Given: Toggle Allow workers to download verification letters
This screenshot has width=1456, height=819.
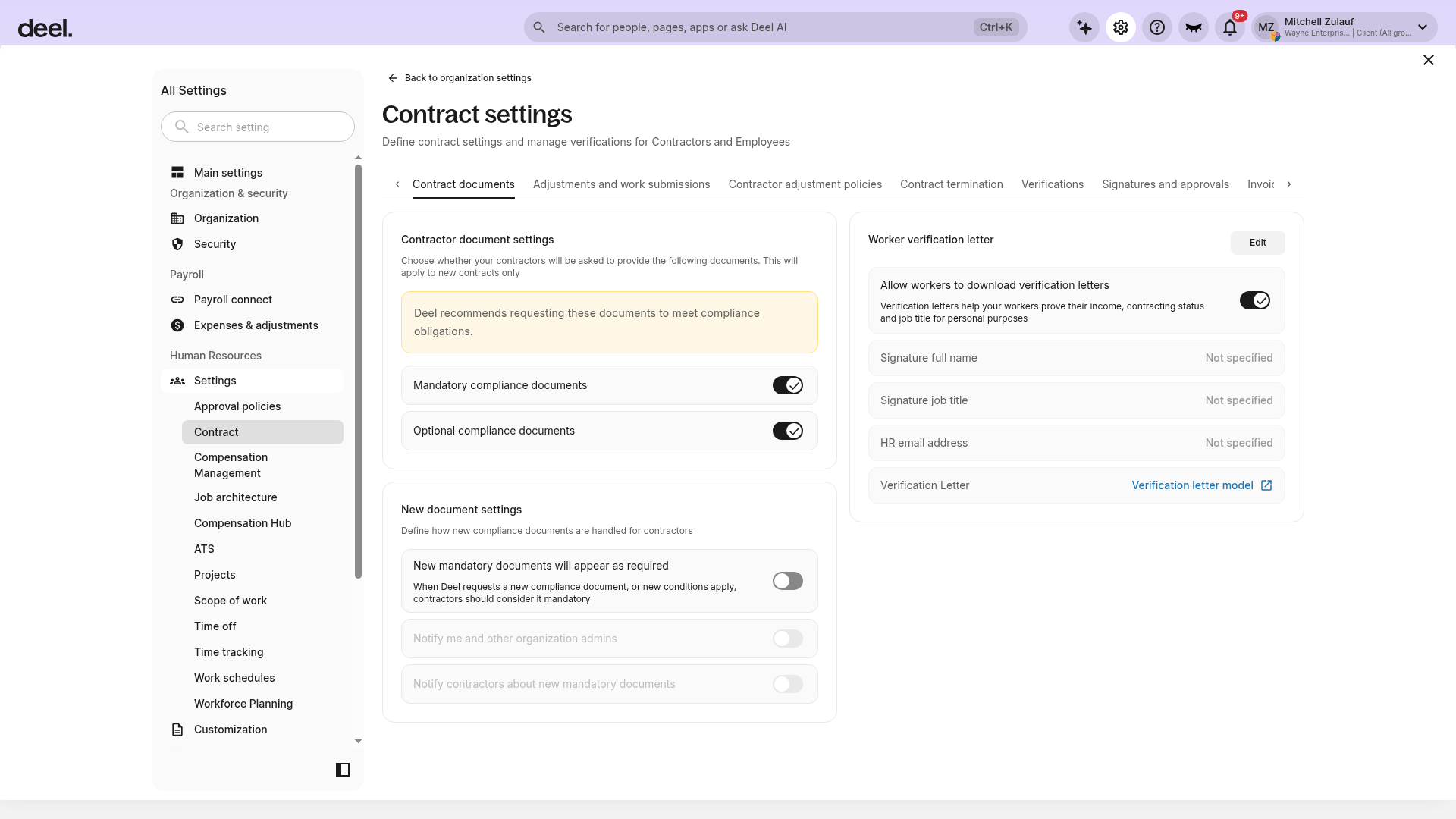Looking at the screenshot, I should [1255, 300].
